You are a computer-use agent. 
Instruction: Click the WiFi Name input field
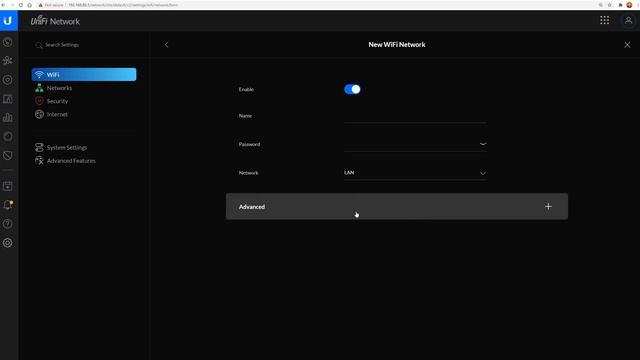pos(415,116)
